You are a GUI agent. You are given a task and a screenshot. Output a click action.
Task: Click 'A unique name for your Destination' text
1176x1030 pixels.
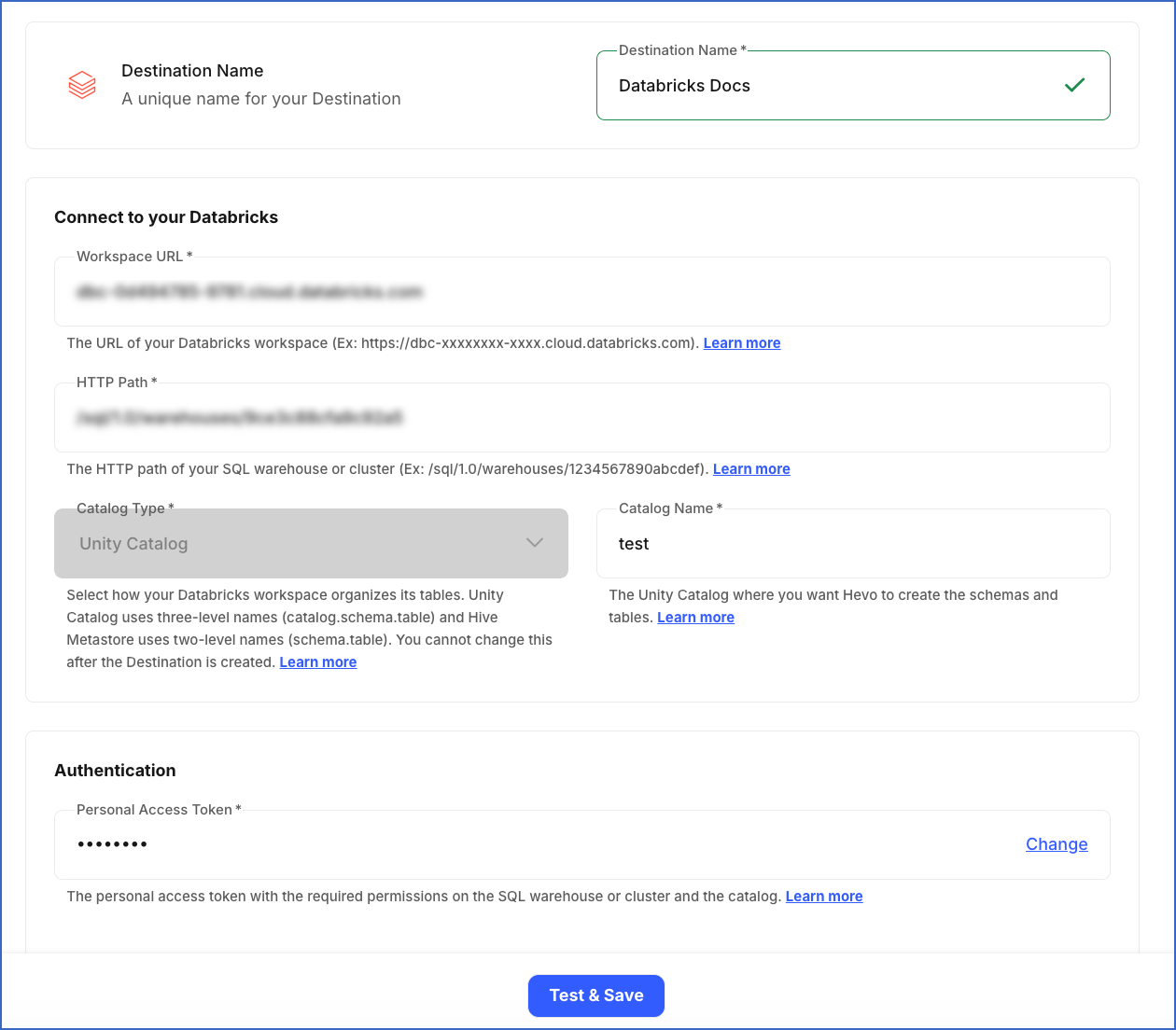(261, 99)
